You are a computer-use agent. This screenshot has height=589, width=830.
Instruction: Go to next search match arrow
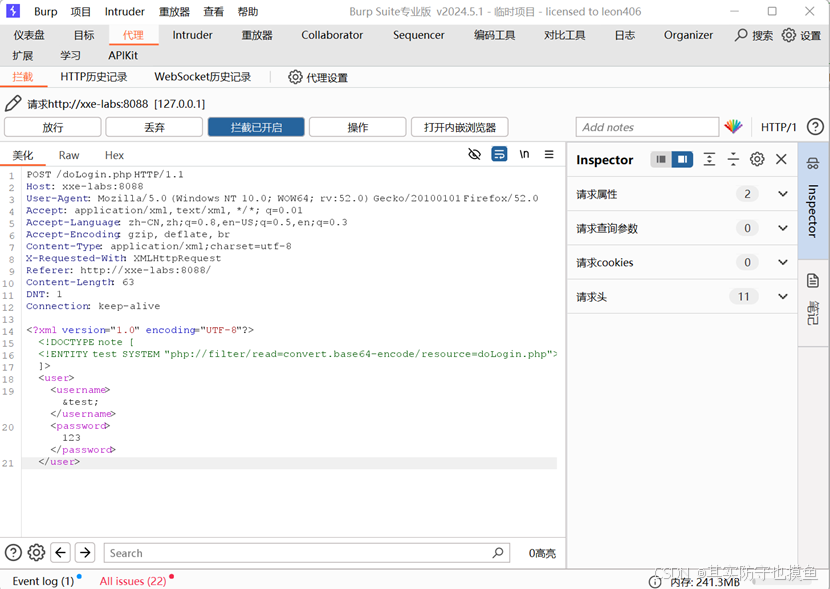85,552
